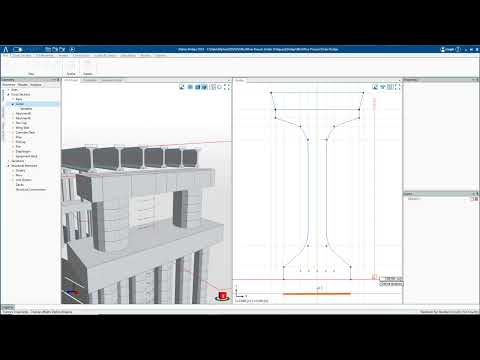Click the user account icon in the title bar
The height and width of the screenshot is (360, 480).
click(443, 49)
